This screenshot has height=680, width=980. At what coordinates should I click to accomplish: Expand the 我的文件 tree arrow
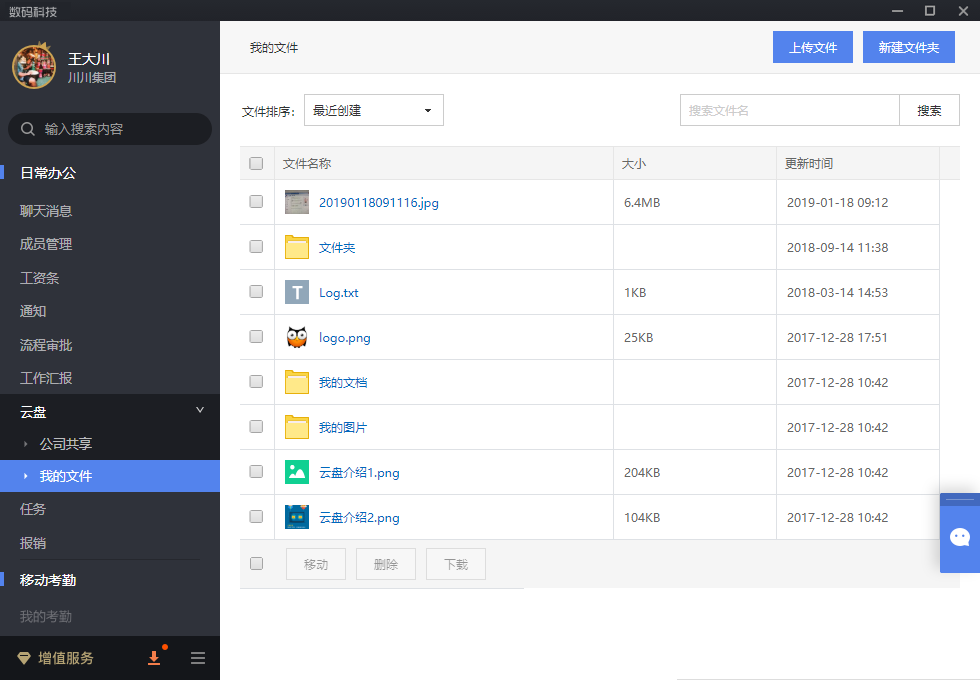click(x=26, y=476)
